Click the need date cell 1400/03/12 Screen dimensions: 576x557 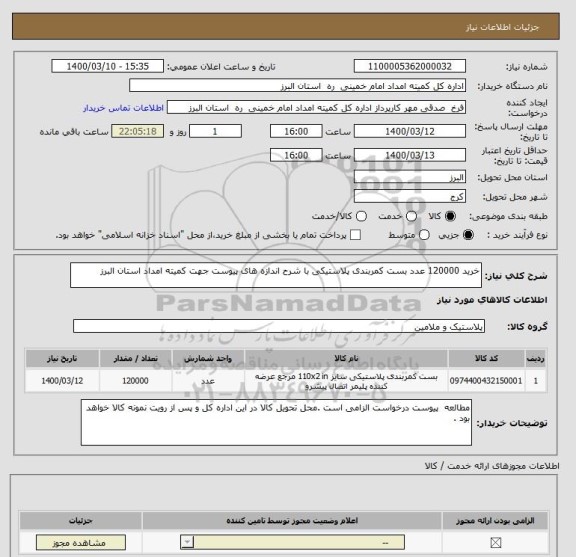tap(62, 381)
